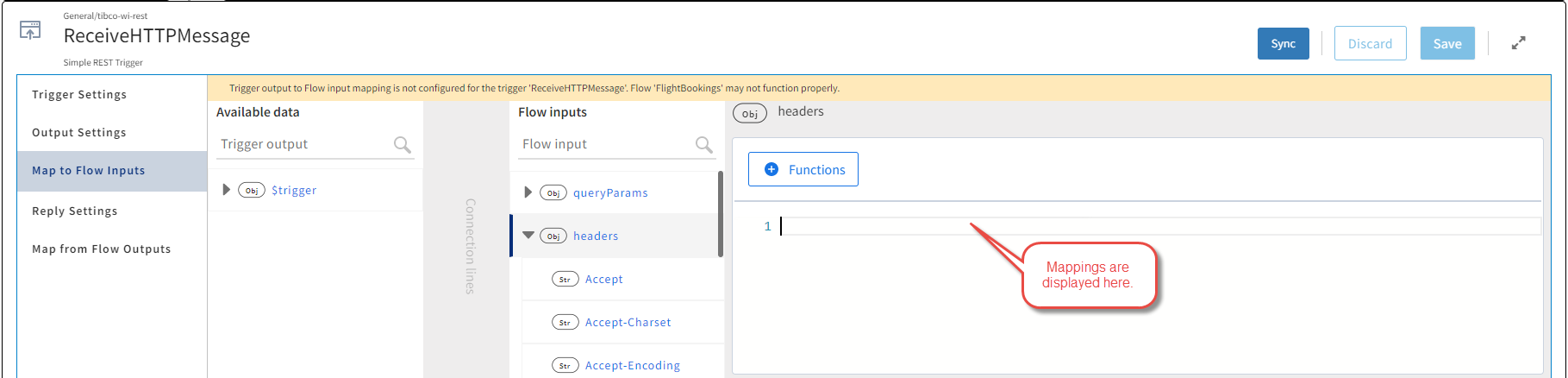1568x378 pixels.
Task: Collapse the headers flow input node
Action: tap(528, 236)
